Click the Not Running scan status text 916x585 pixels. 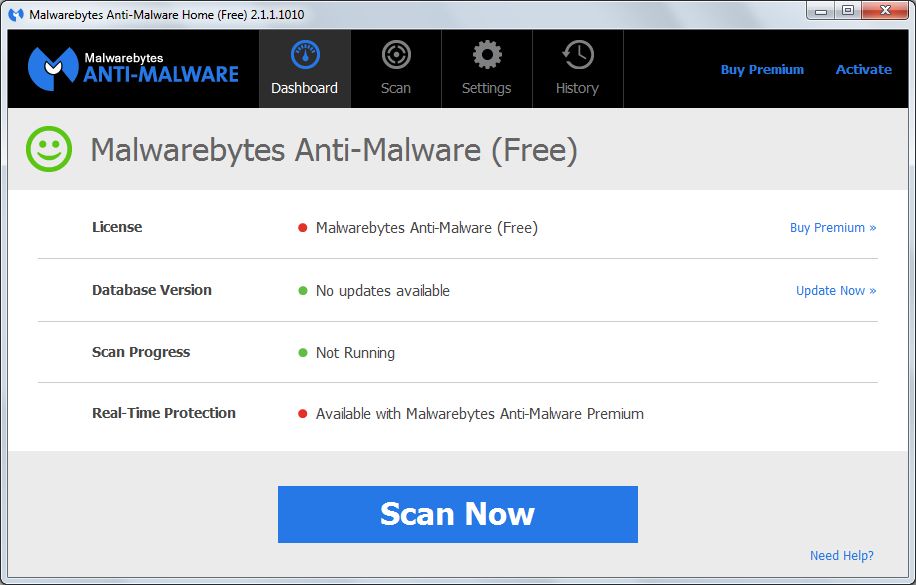click(x=354, y=352)
